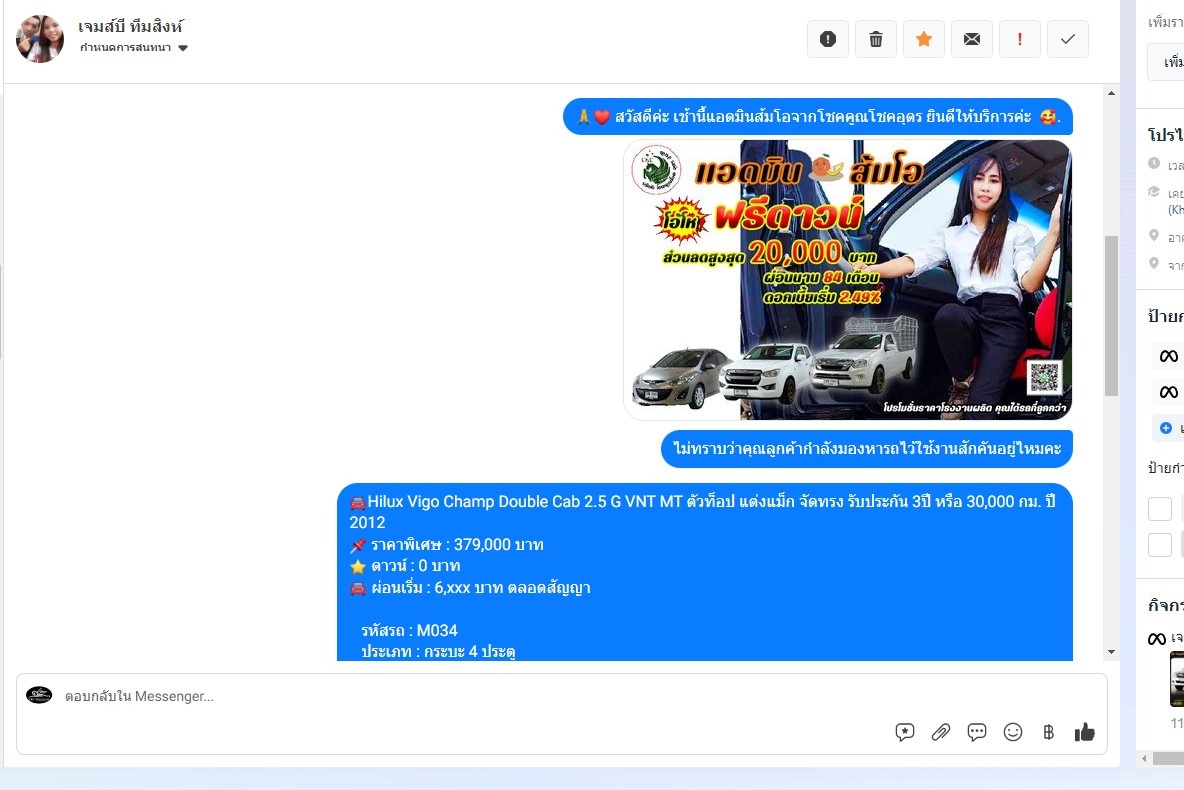Open the customer's profile picture
Viewport: 1184px width, 790px height.
point(40,39)
